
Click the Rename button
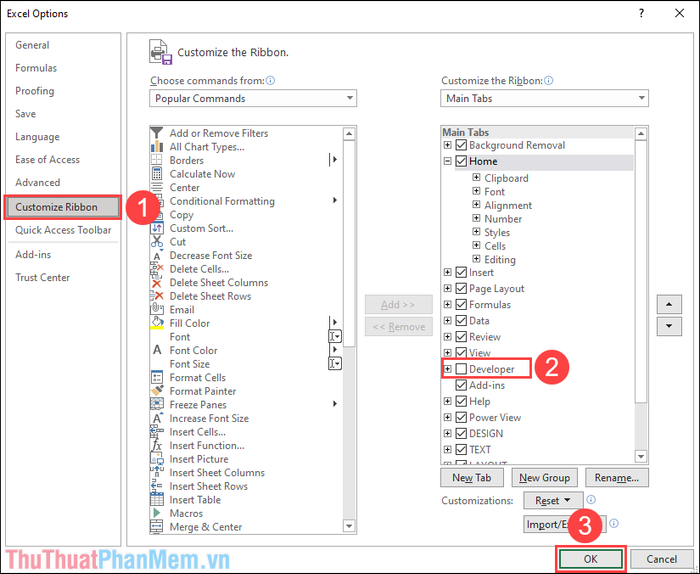pos(617,478)
